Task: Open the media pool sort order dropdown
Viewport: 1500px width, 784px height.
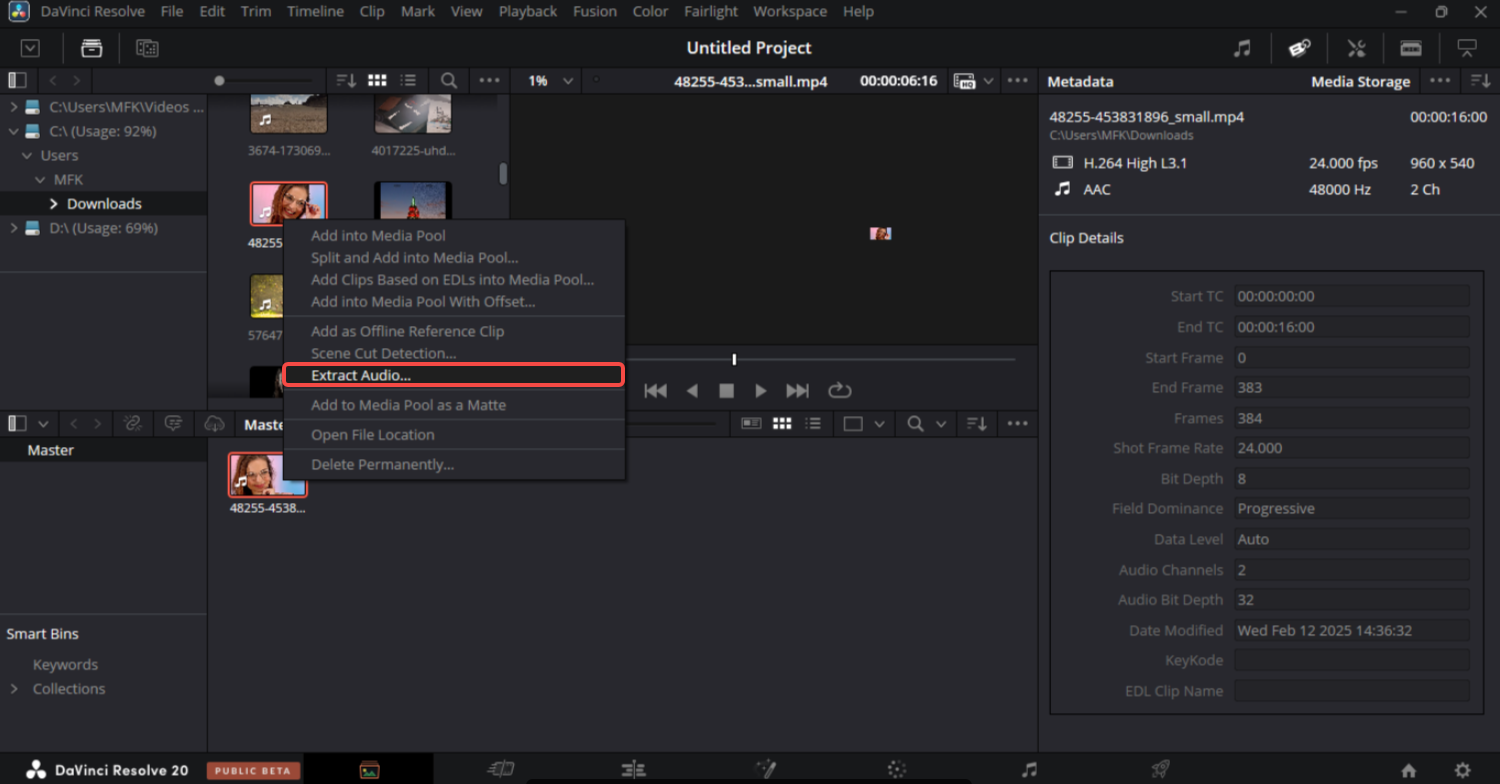Action: (344, 80)
